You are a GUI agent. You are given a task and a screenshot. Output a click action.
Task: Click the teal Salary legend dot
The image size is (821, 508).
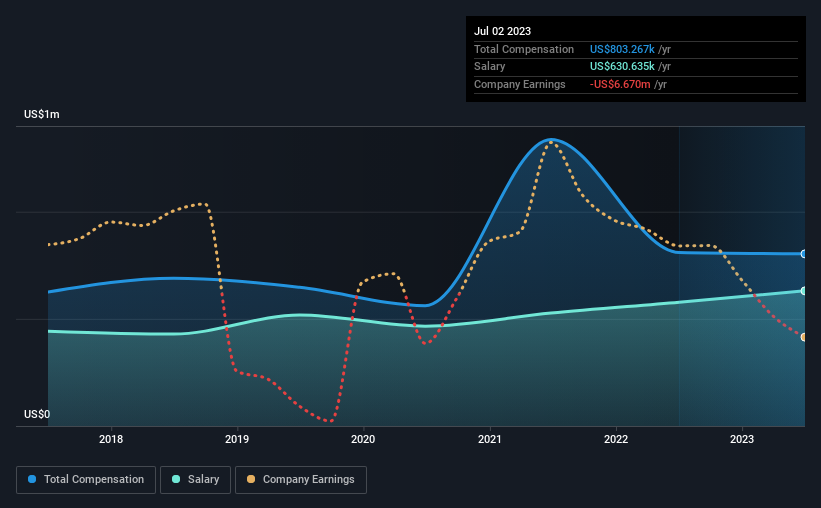pos(176,479)
